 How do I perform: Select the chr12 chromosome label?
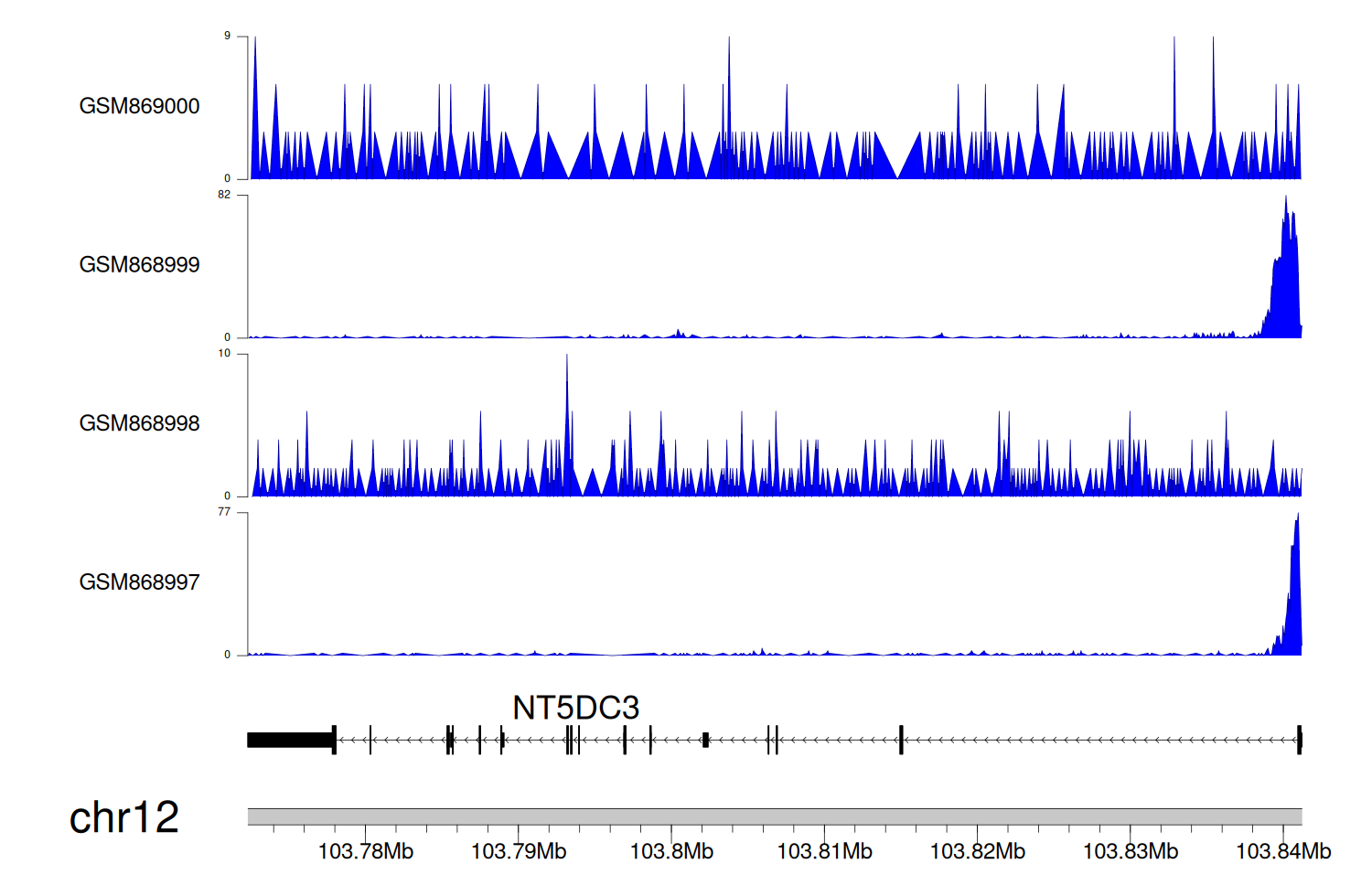123,817
